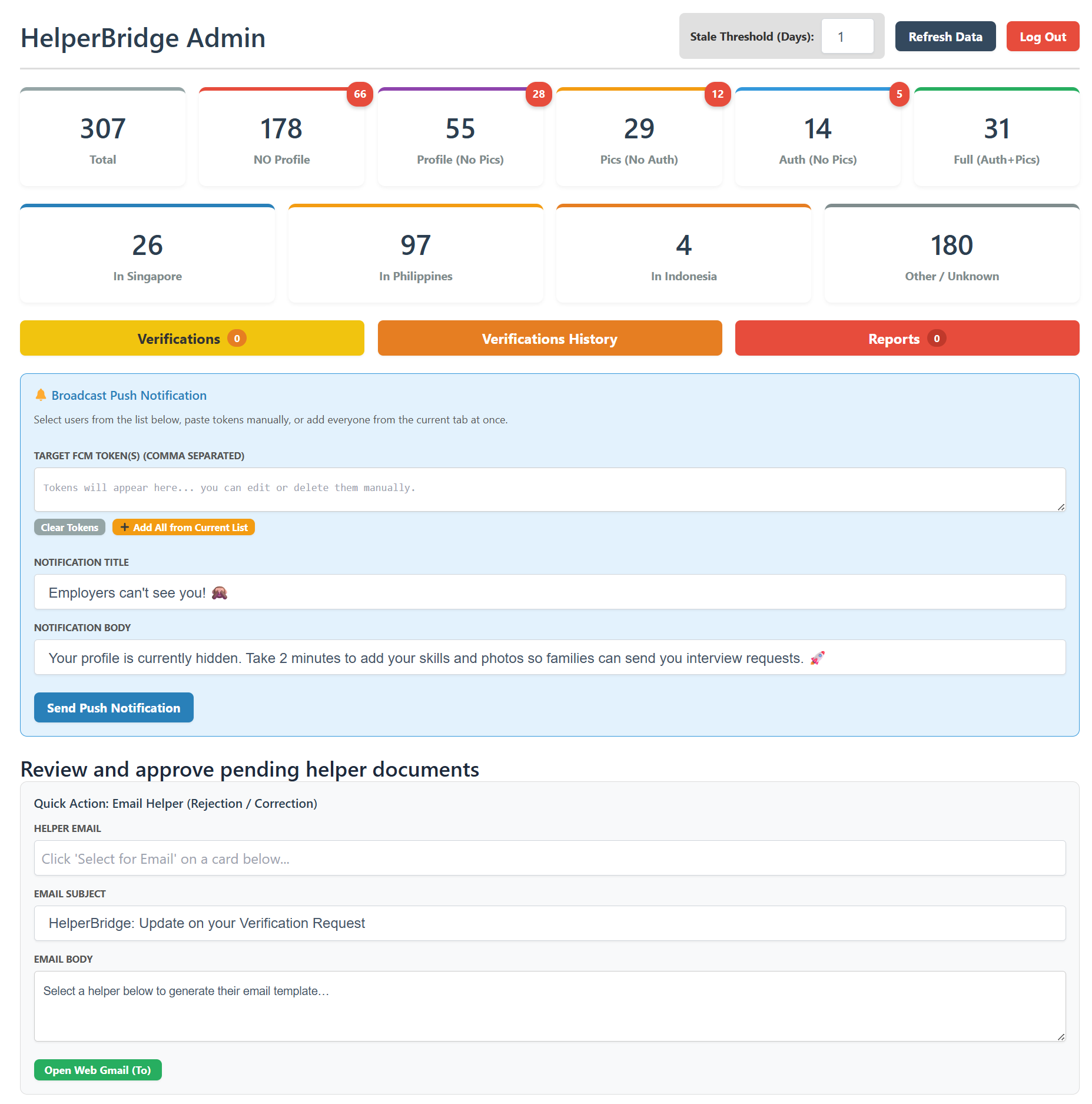Click Clear Tokens button
This screenshot has height=1104, width=1092.
coord(69,527)
